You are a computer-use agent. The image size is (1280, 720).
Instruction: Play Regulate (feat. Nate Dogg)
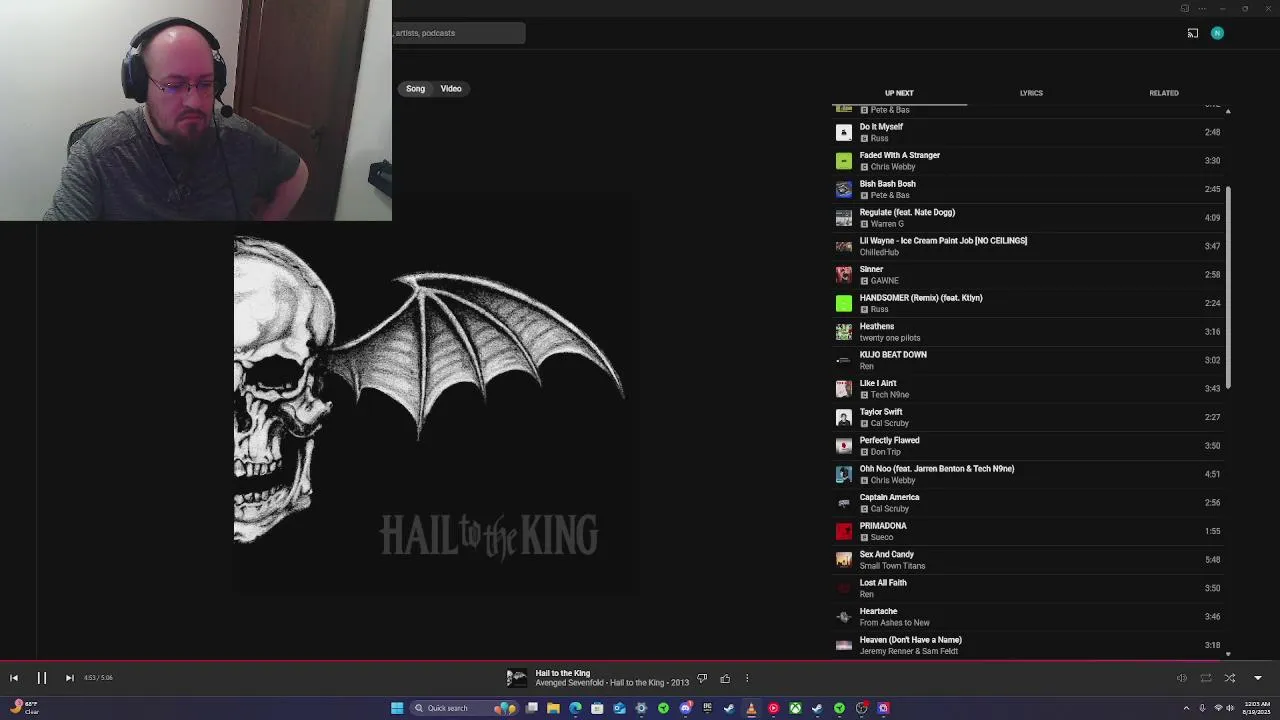(x=1027, y=218)
